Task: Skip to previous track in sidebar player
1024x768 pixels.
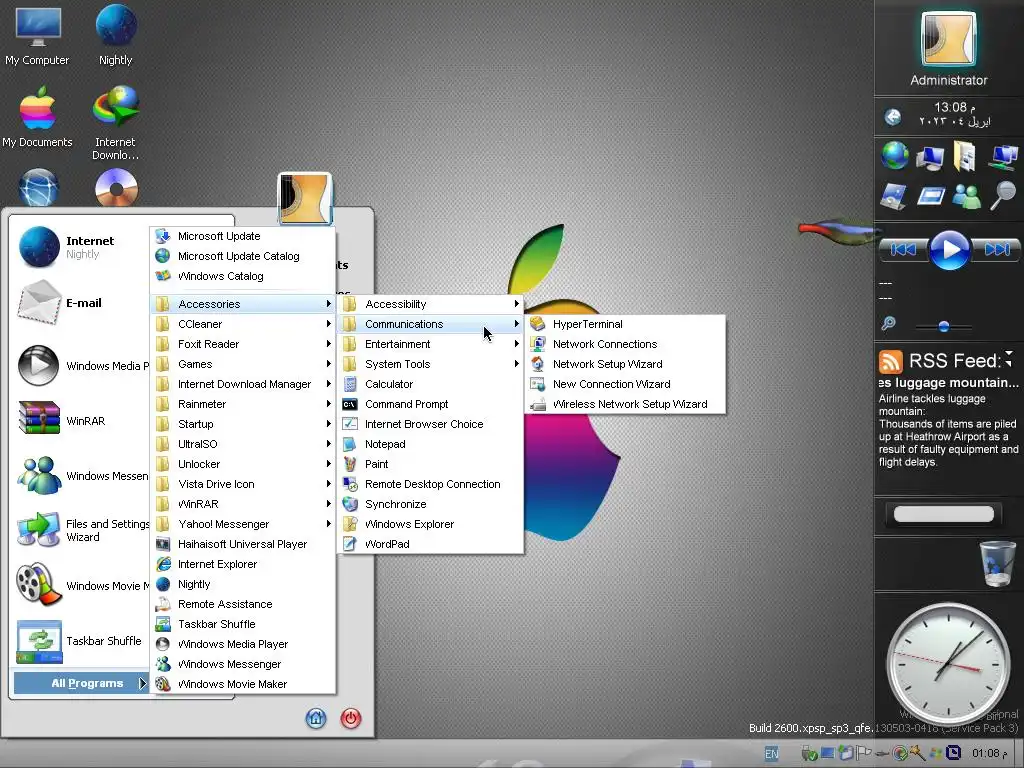Action: click(x=904, y=249)
